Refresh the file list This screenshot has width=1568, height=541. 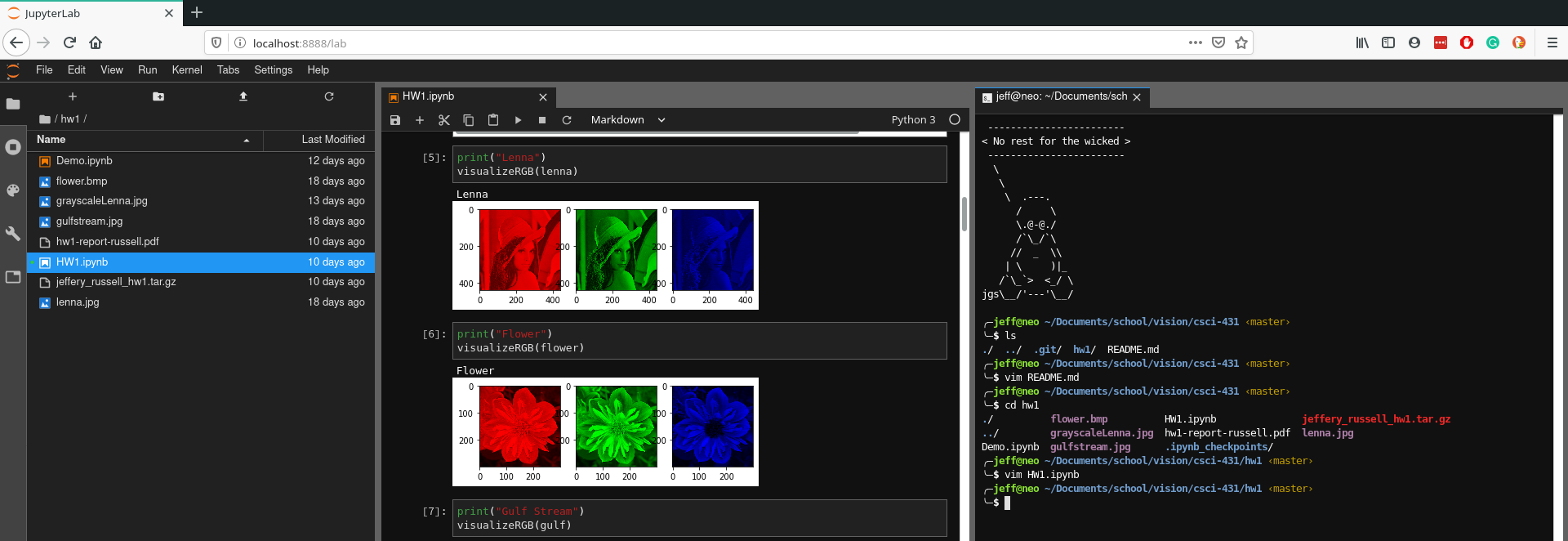pos(329,96)
